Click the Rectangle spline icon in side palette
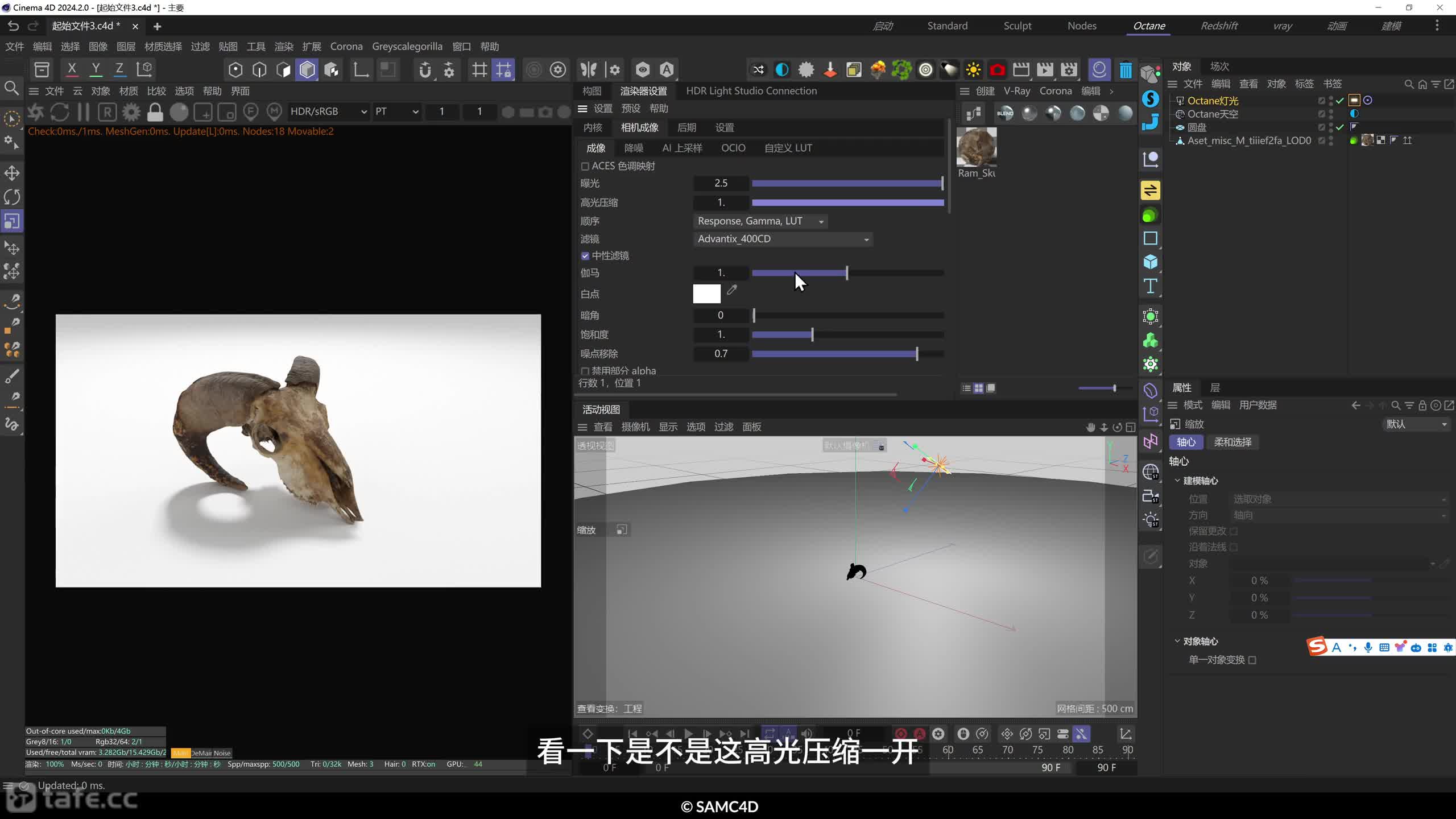This screenshot has height=819, width=1456. 1150,238
